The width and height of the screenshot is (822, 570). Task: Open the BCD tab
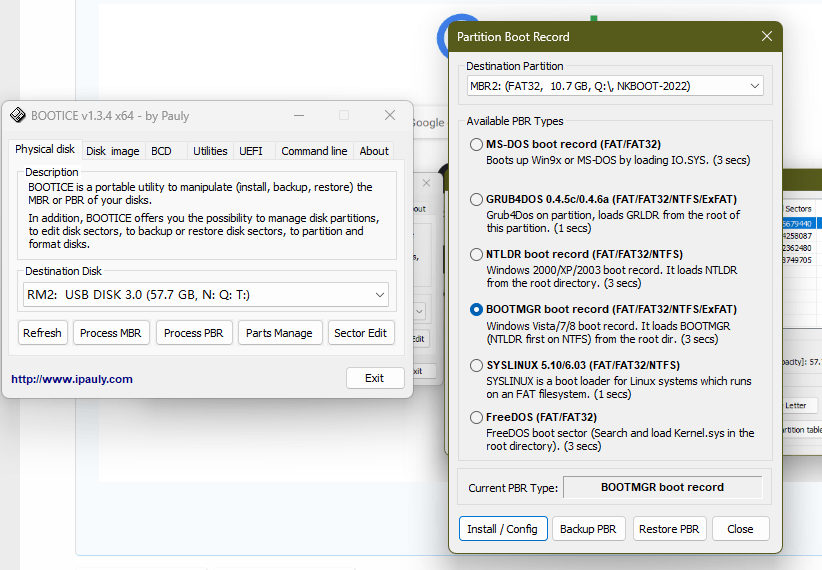coord(160,151)
